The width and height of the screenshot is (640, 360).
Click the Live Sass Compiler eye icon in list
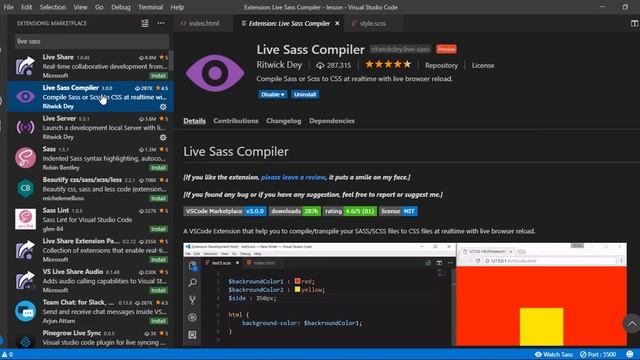(x=25, y=97)
